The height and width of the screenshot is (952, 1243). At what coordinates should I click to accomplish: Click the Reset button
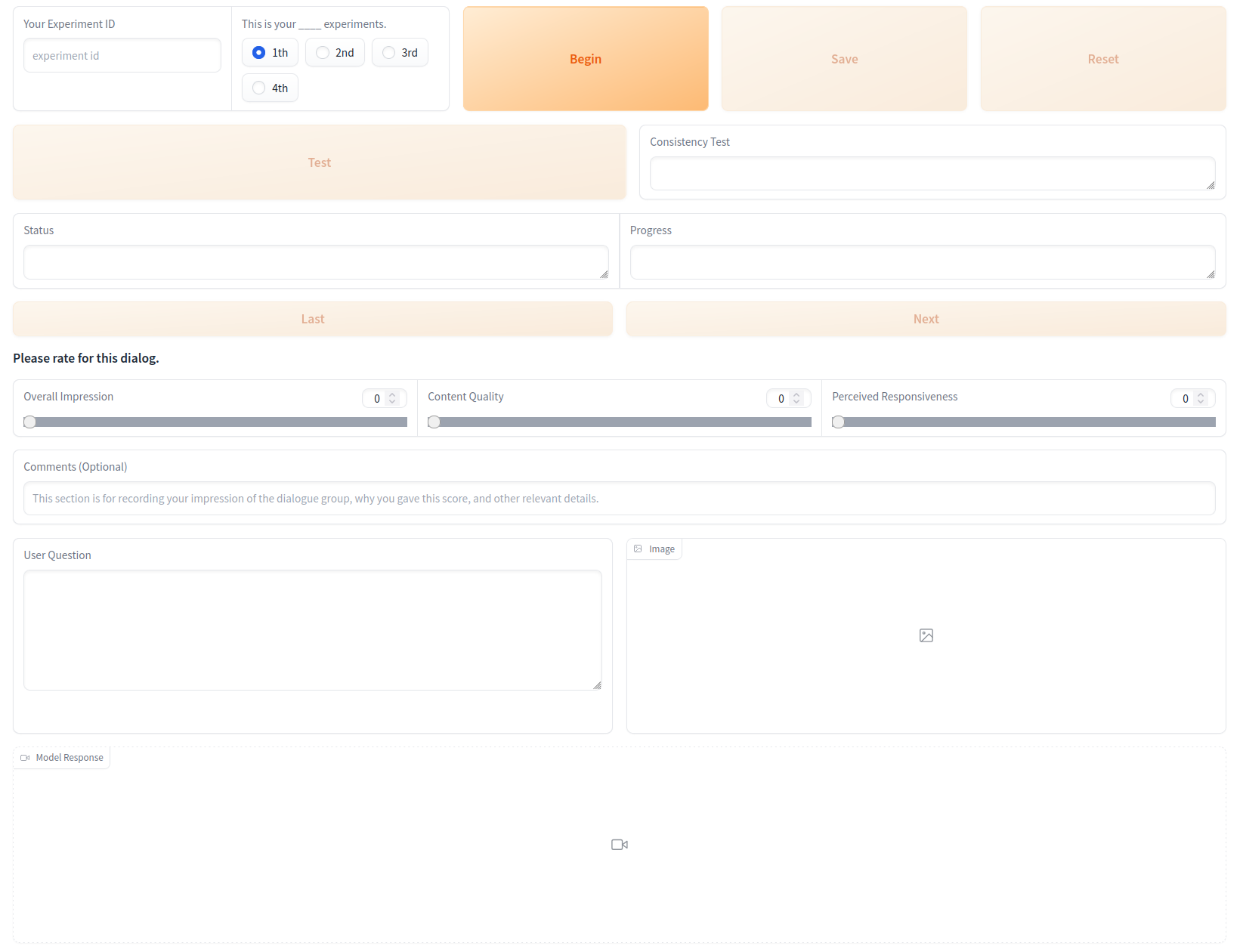pyautogui.click(x=1103, y=59)
